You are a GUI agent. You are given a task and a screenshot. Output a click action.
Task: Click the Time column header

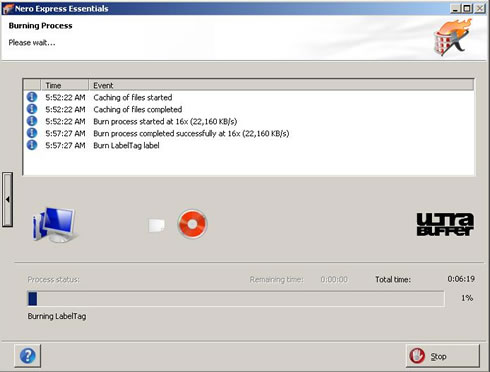65,85
